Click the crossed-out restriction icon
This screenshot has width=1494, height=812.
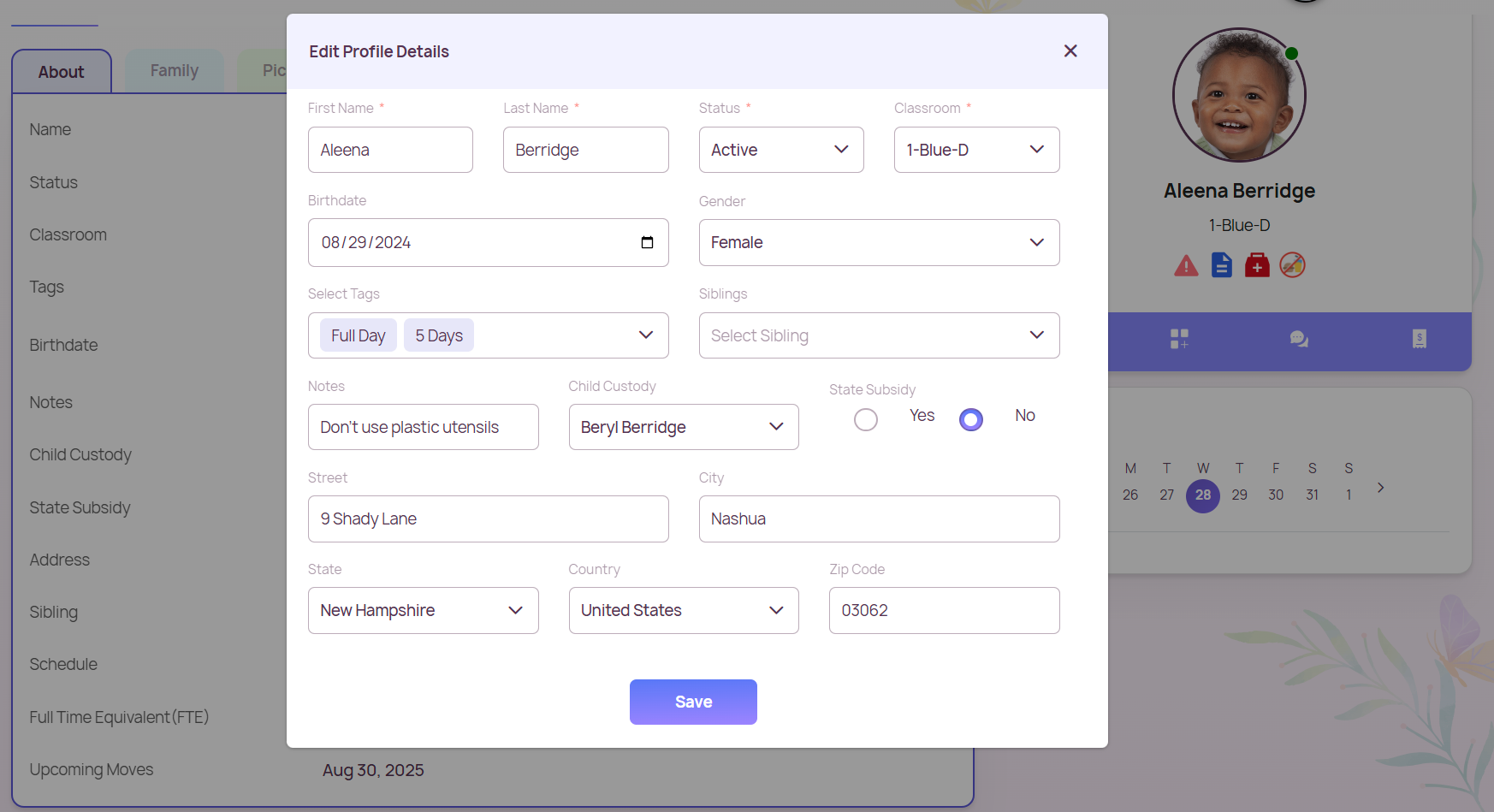[1292, 265]
